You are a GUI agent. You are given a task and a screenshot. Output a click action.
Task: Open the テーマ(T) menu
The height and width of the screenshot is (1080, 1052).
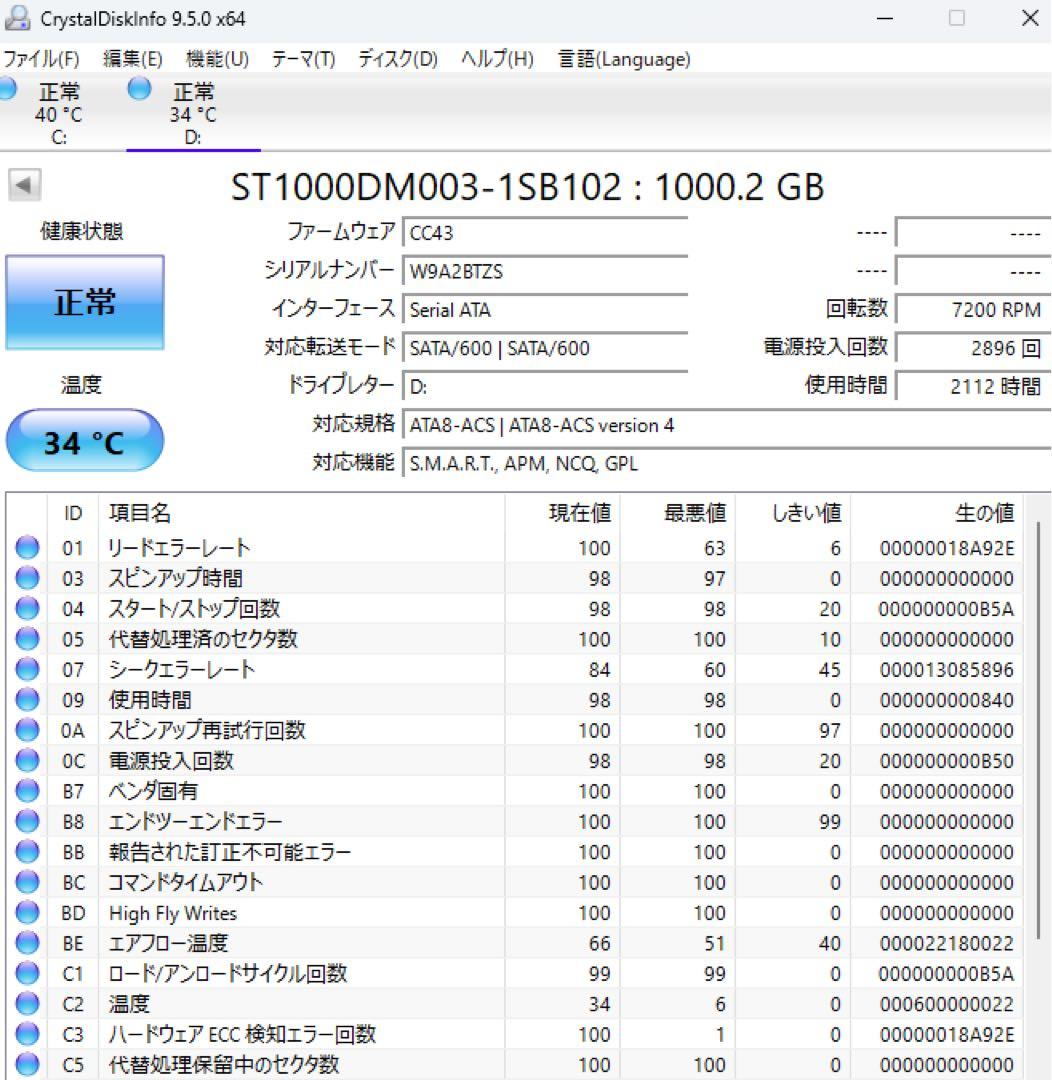coord(303,59)
